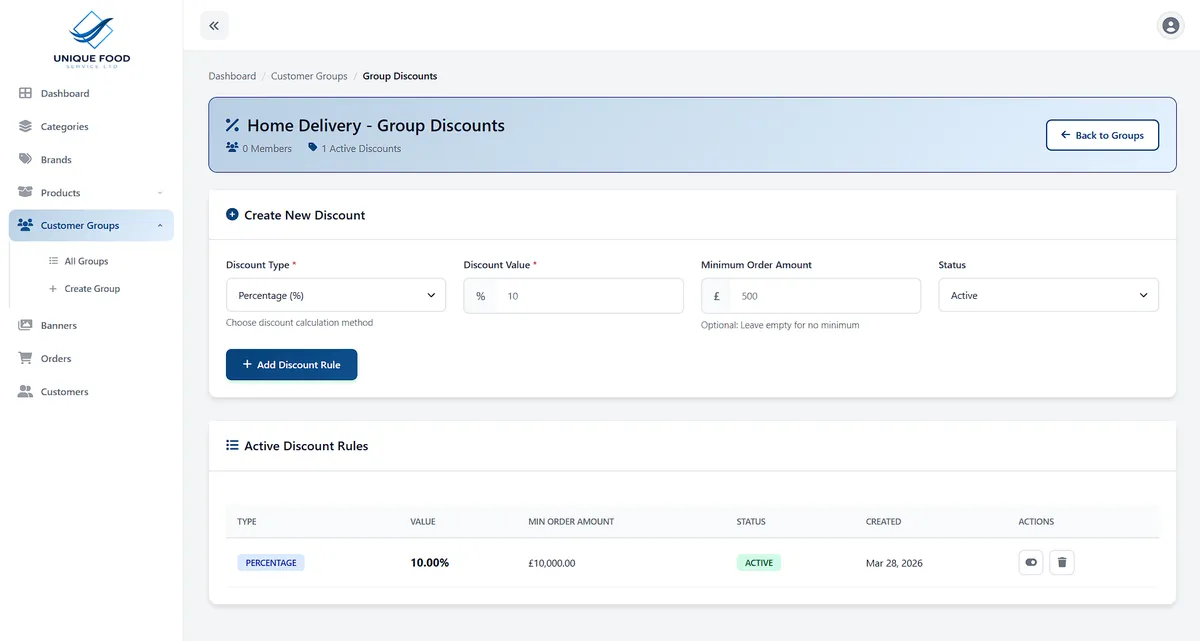The image size is (1200, 641).
Task: Click the CREATED column header
Action: 884,521
